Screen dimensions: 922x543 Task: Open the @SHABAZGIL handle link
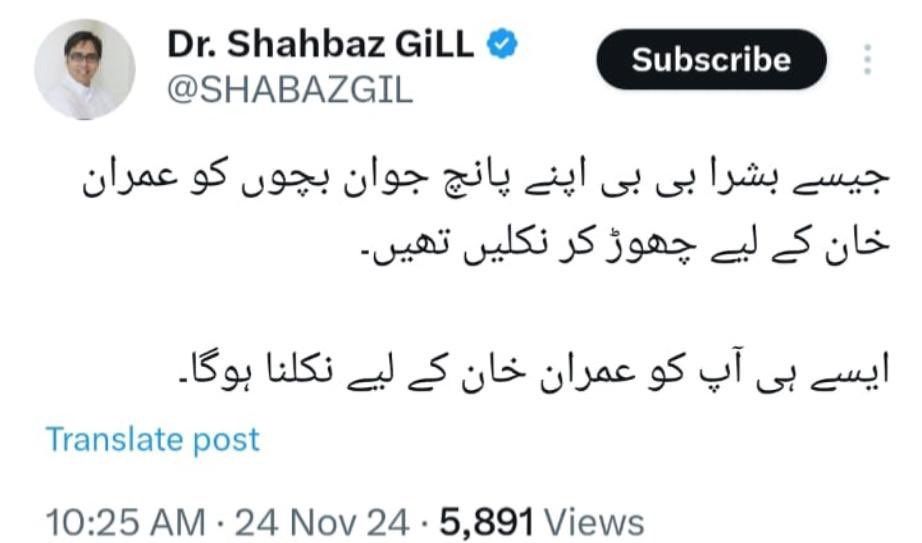click(x=290, y=91)
